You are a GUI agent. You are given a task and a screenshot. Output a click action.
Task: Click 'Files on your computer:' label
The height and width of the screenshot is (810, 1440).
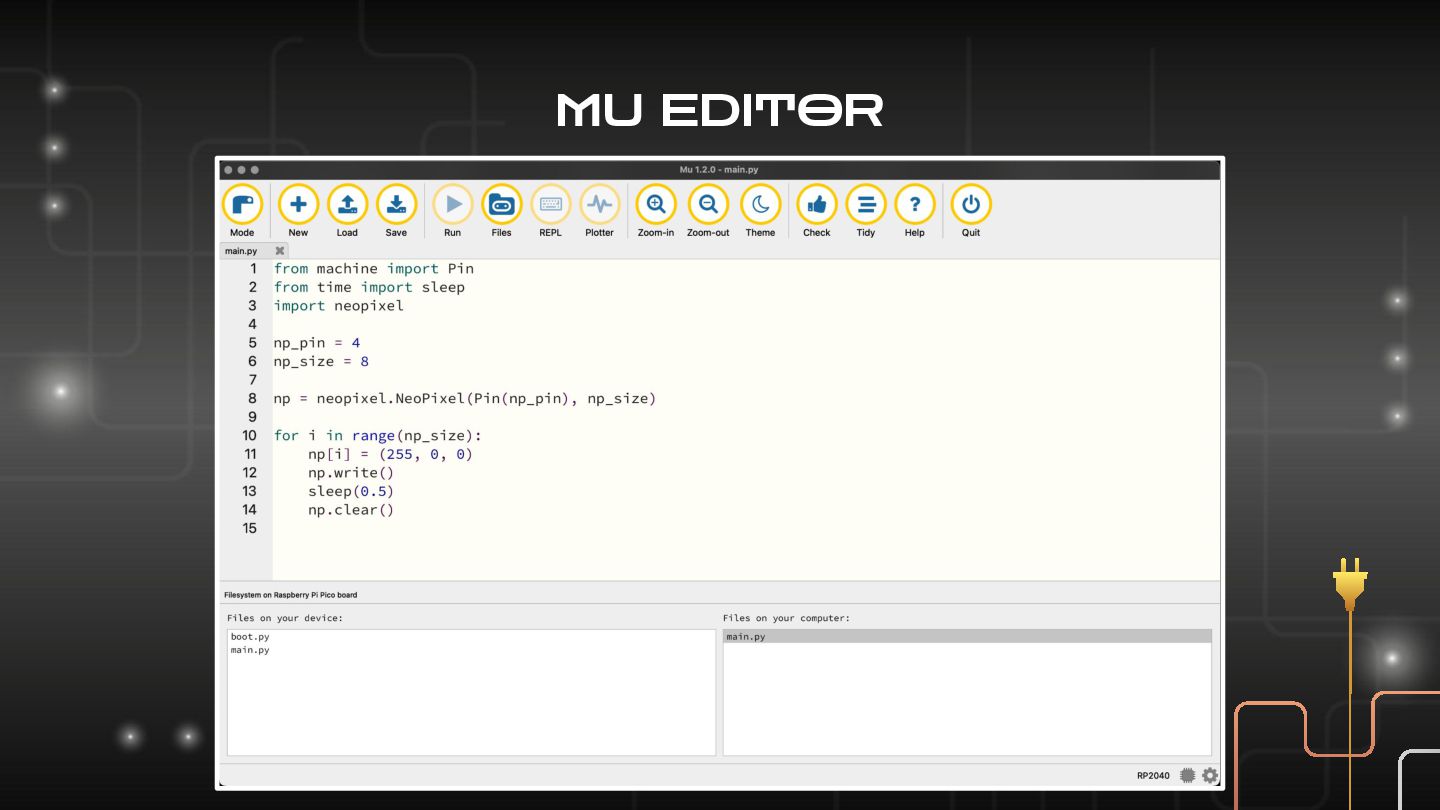coord(786,618)
